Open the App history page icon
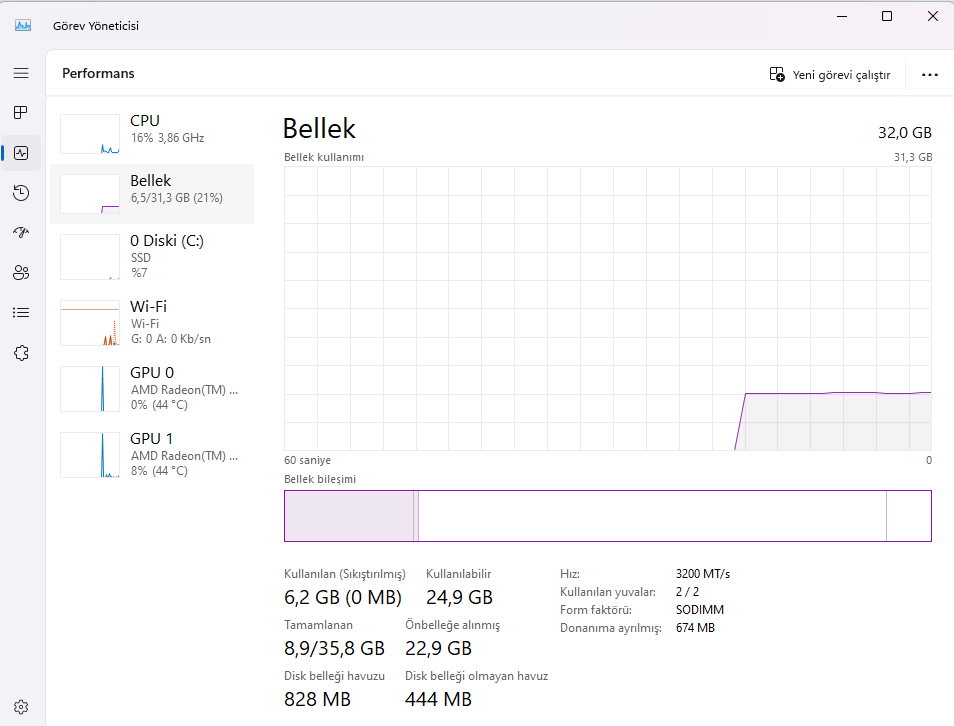The image size is (954, 726). 21,193
